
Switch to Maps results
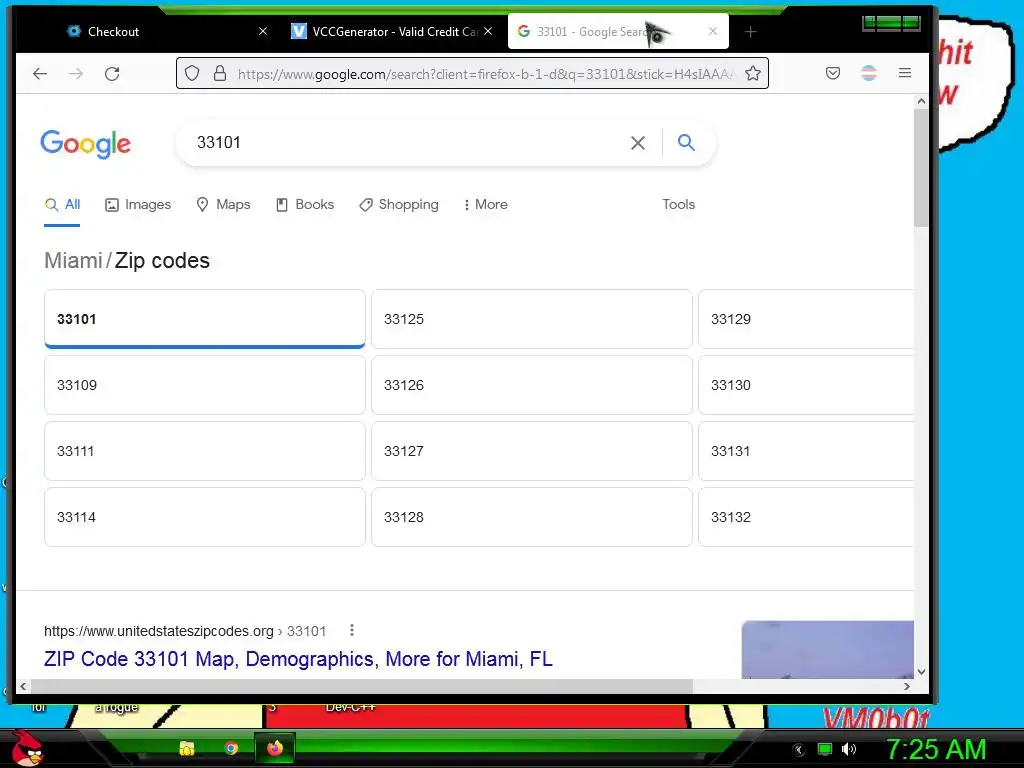point(223,205)
